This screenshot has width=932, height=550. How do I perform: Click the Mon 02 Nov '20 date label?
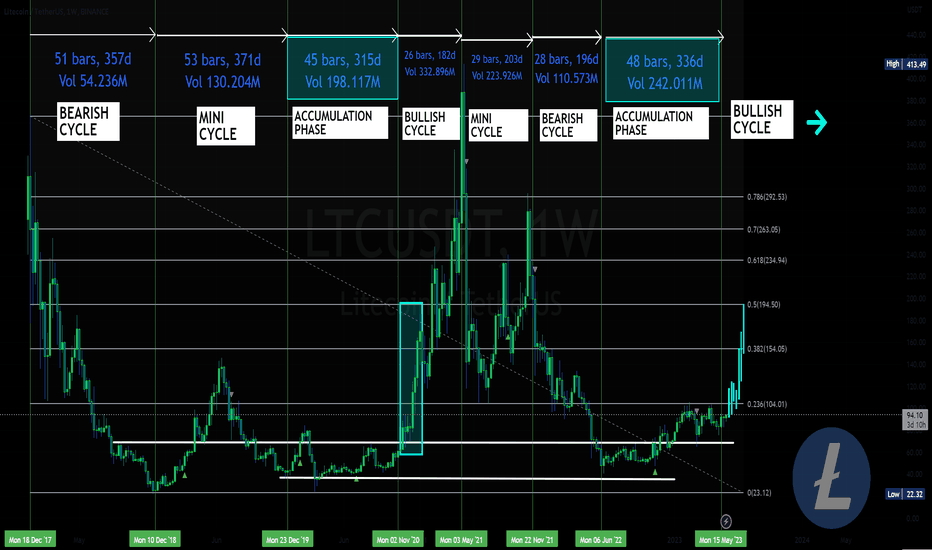coord(398,540)
